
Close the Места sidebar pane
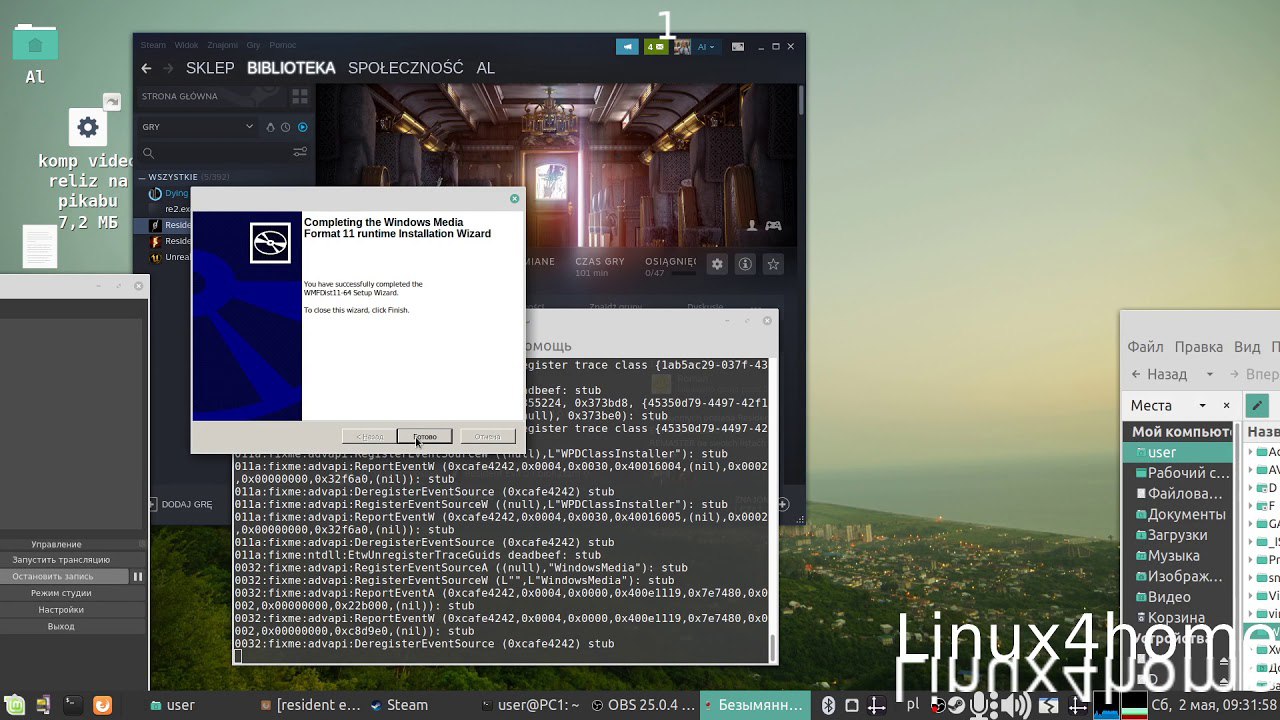click(x=1226, y=406)
